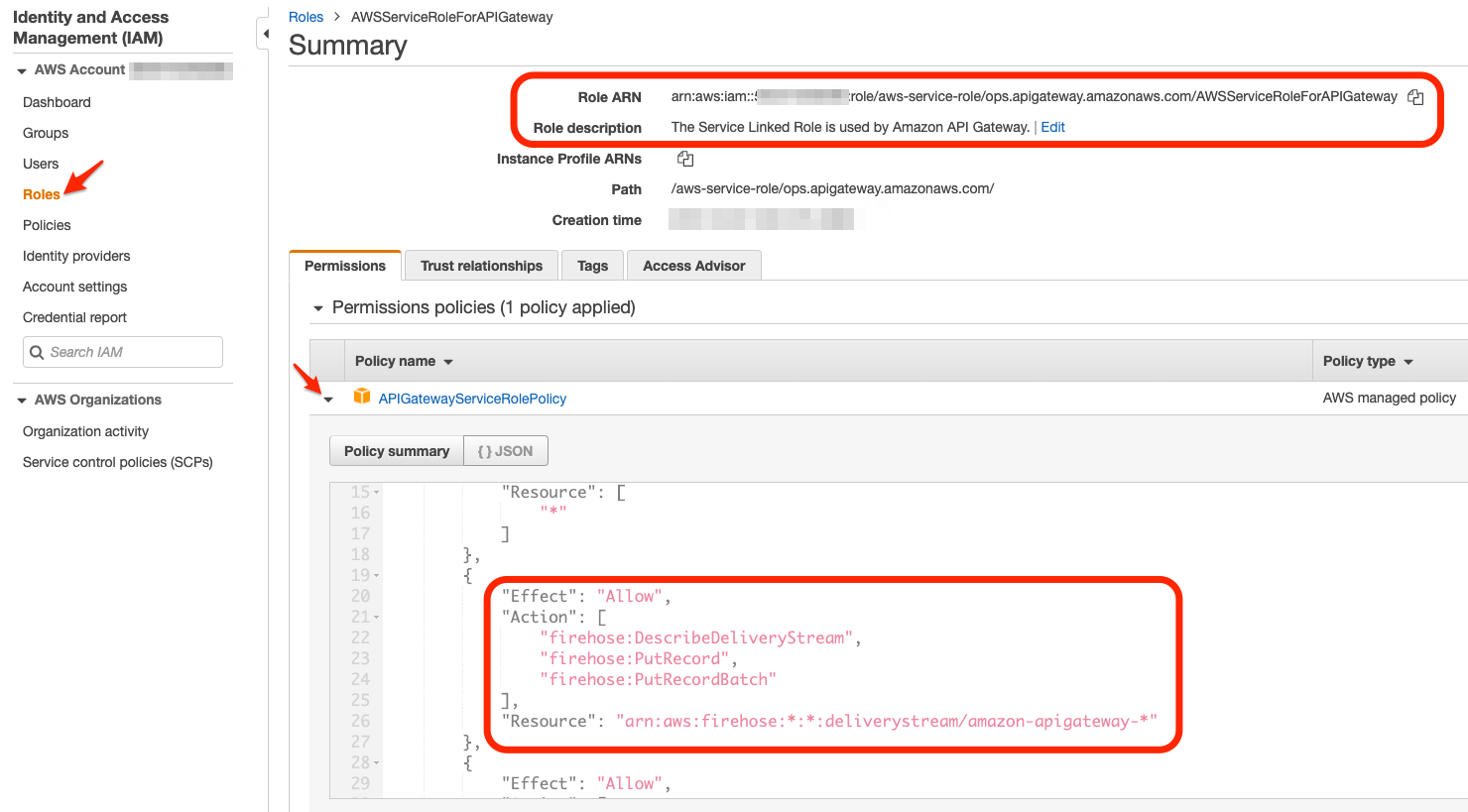
Task: Switch to the Trust relationships tab
Action: [x=480, y=265]
